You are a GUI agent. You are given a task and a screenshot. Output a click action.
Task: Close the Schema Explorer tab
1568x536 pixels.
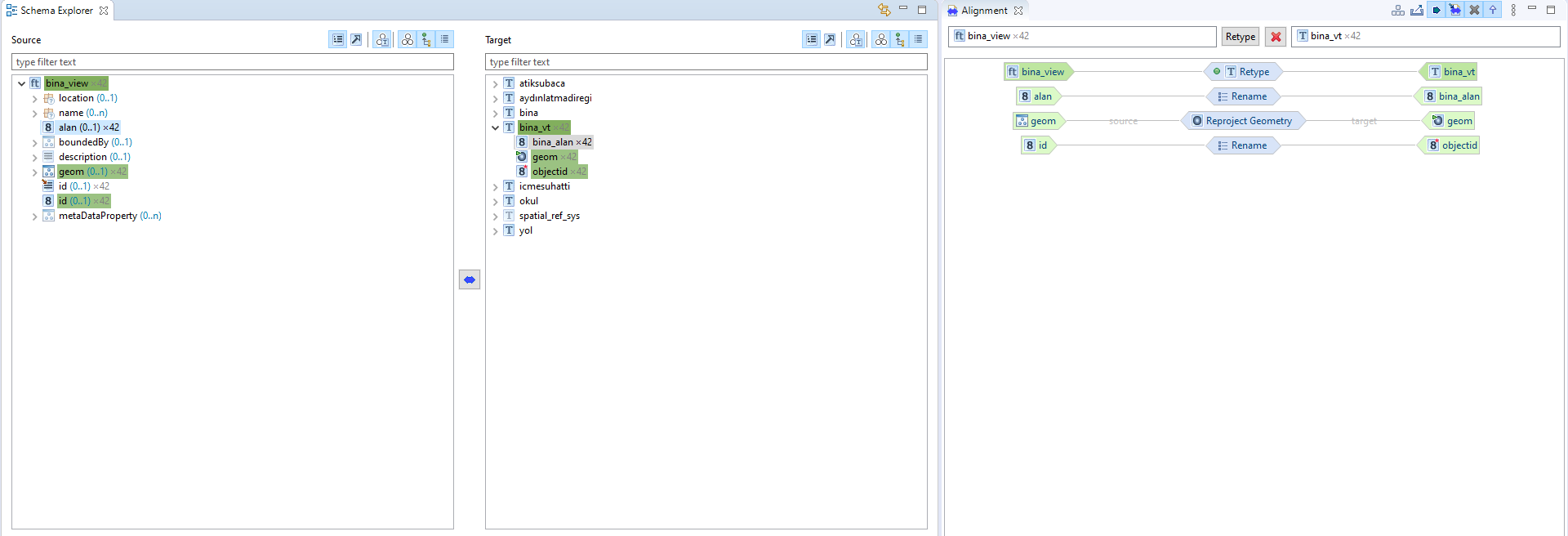coord(104,11)
